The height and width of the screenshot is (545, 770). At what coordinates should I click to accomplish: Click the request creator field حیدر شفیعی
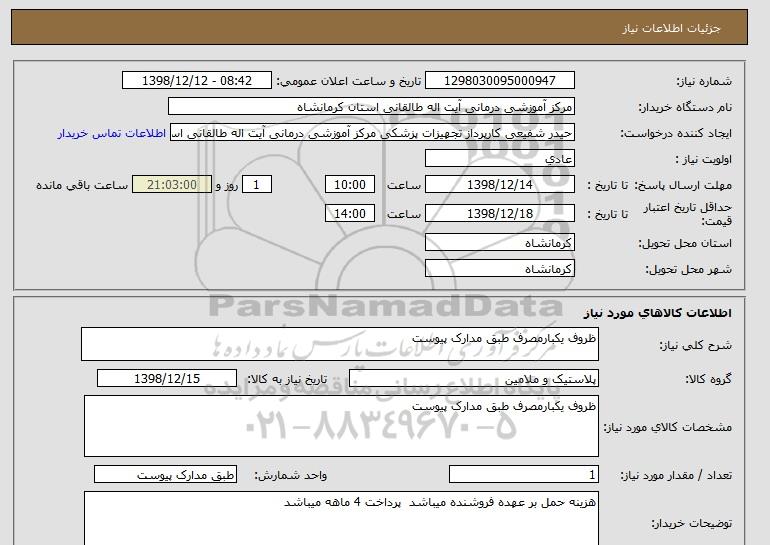(372, 133)
